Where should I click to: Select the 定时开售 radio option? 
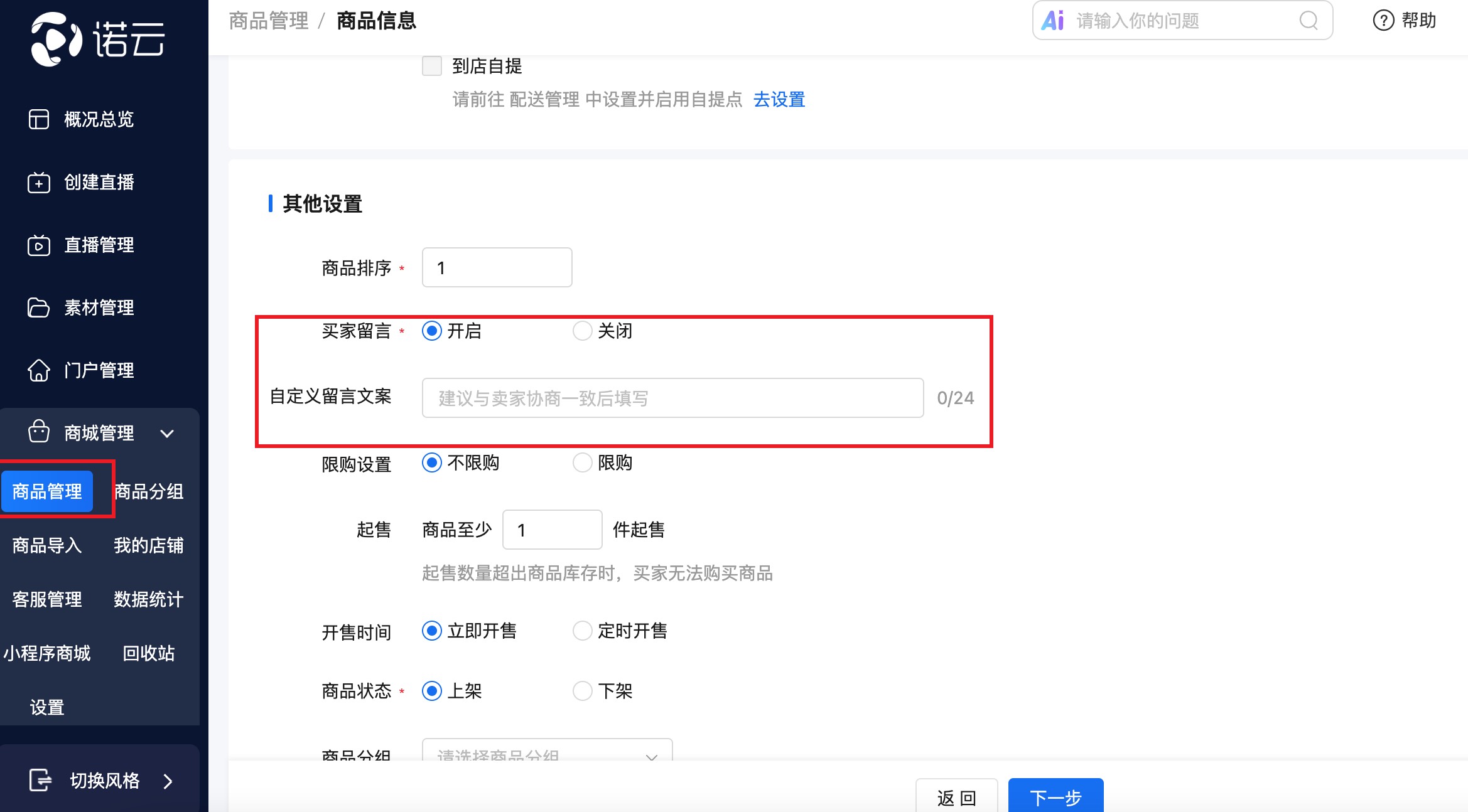click(x=582, y=631)
